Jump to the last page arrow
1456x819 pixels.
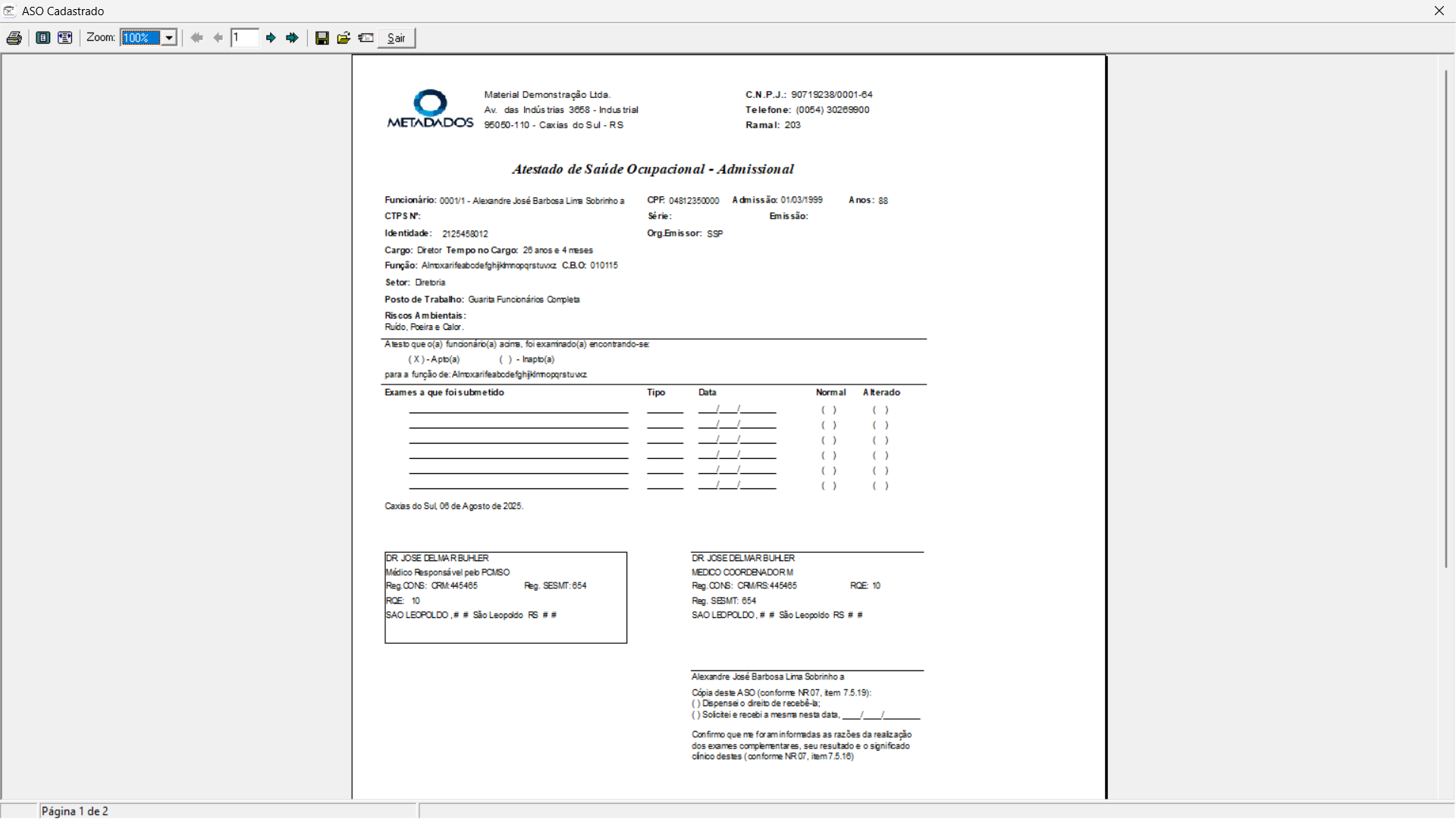click(x=292, y=38)
